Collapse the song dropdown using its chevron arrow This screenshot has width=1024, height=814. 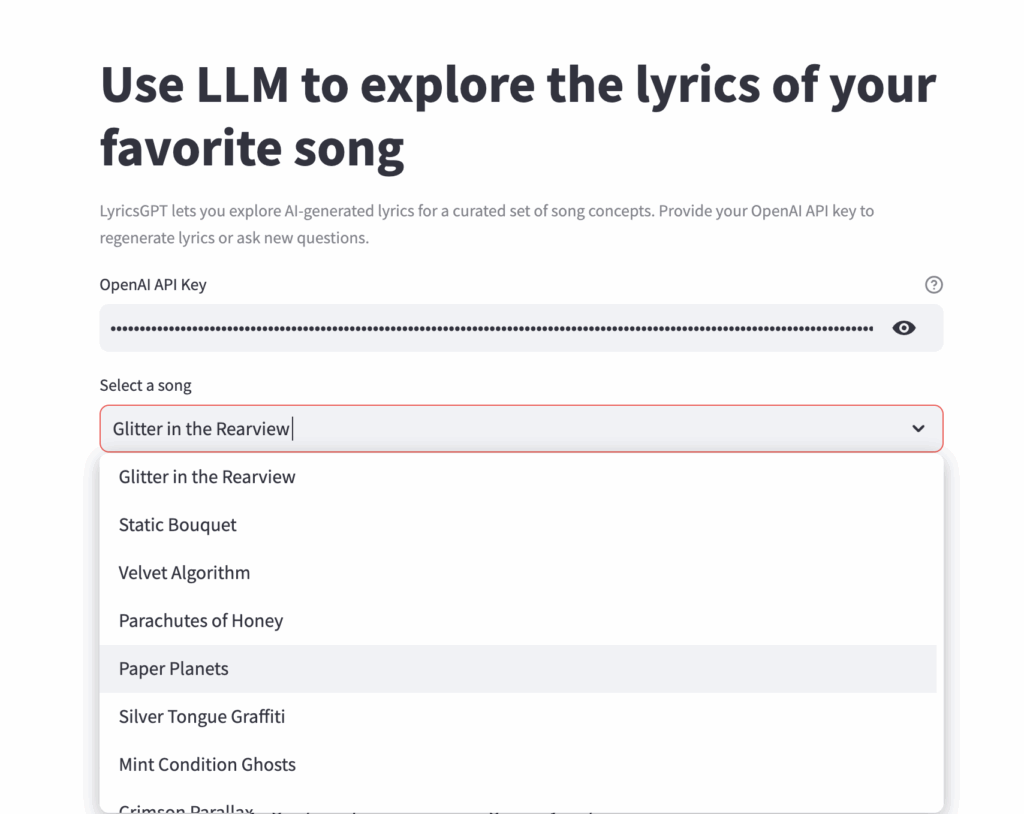coord(918,429)
